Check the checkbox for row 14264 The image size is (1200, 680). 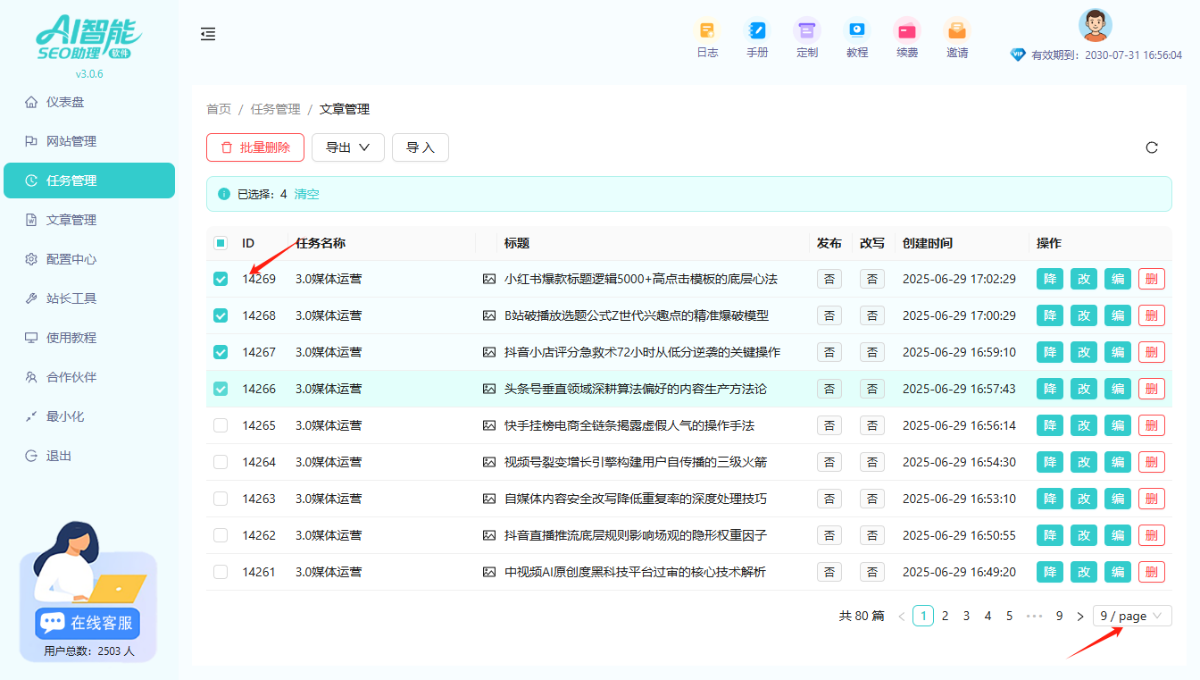pyautogui.click(x=221, y=462)
